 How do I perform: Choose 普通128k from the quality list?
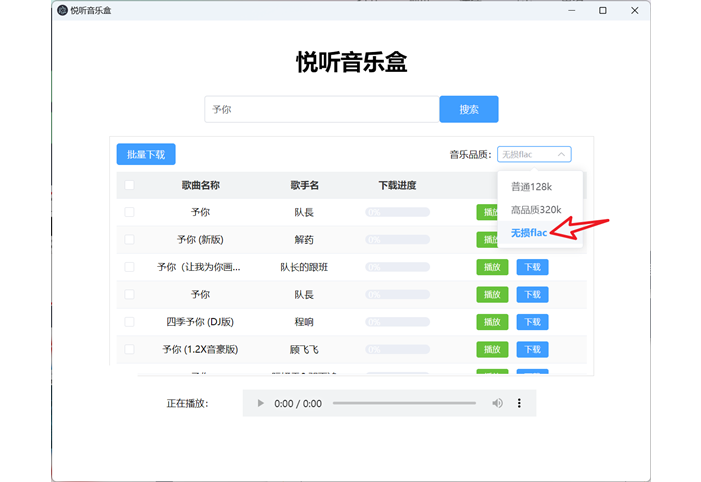pos(531,186)
